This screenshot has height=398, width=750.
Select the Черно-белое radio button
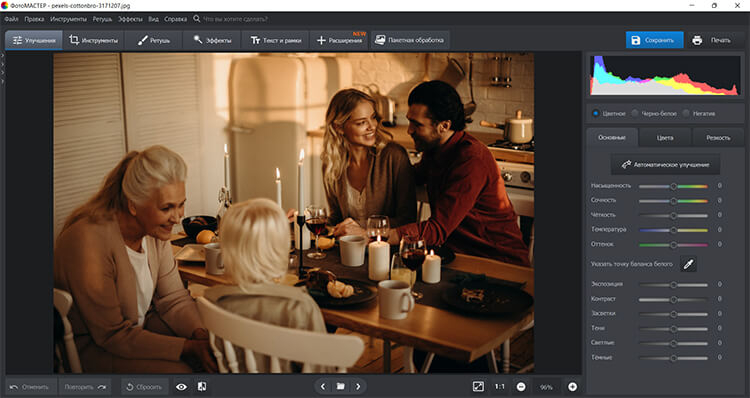pos(635,113)
